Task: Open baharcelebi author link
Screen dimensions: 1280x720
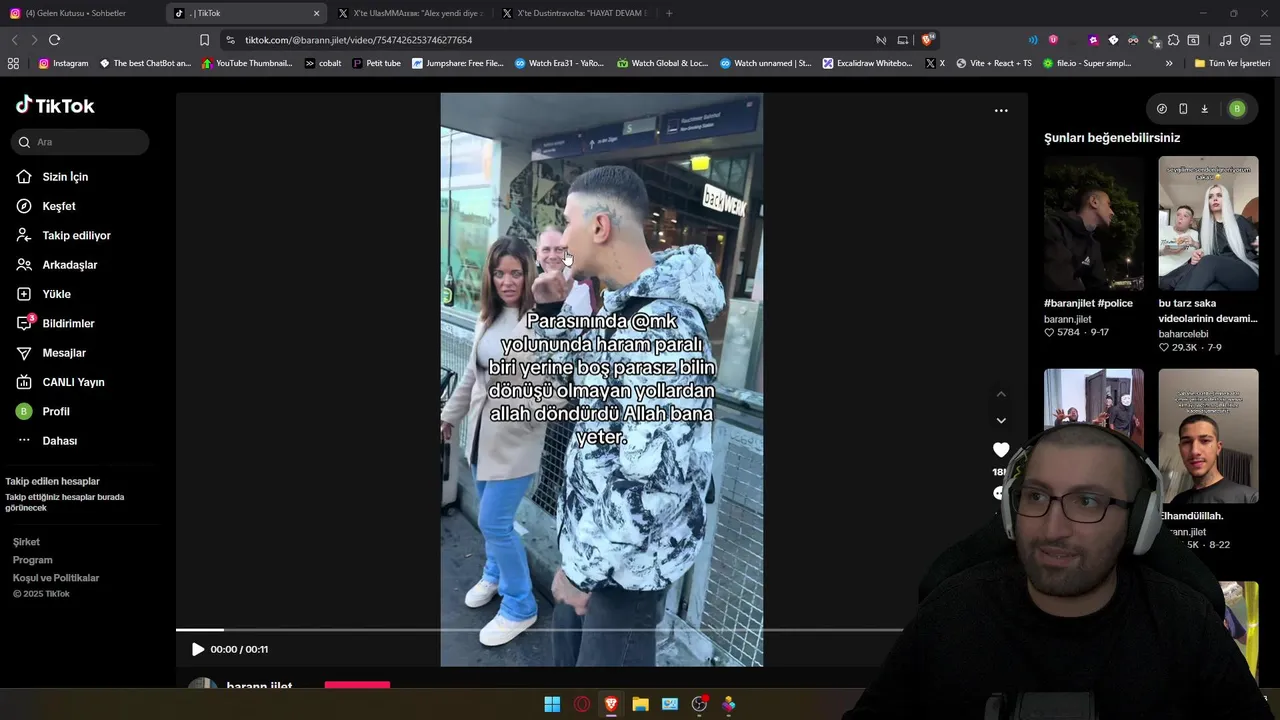Action: click(1184, 334)
